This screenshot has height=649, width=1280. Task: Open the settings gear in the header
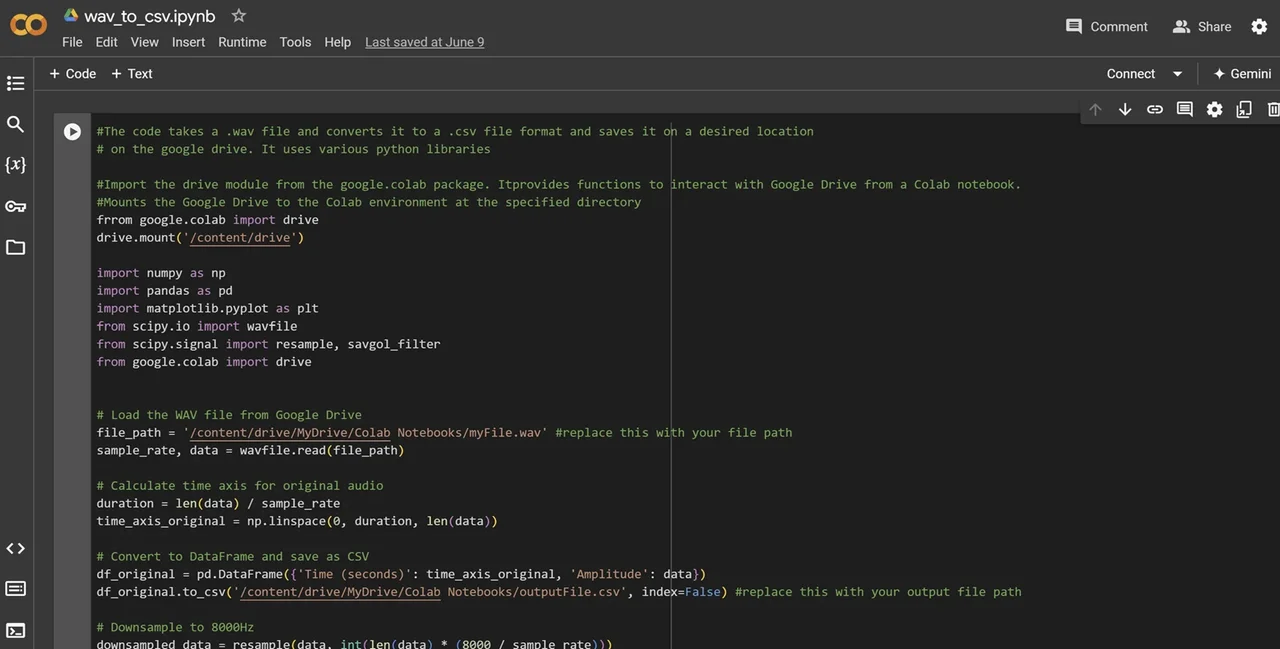[1259, 27]
